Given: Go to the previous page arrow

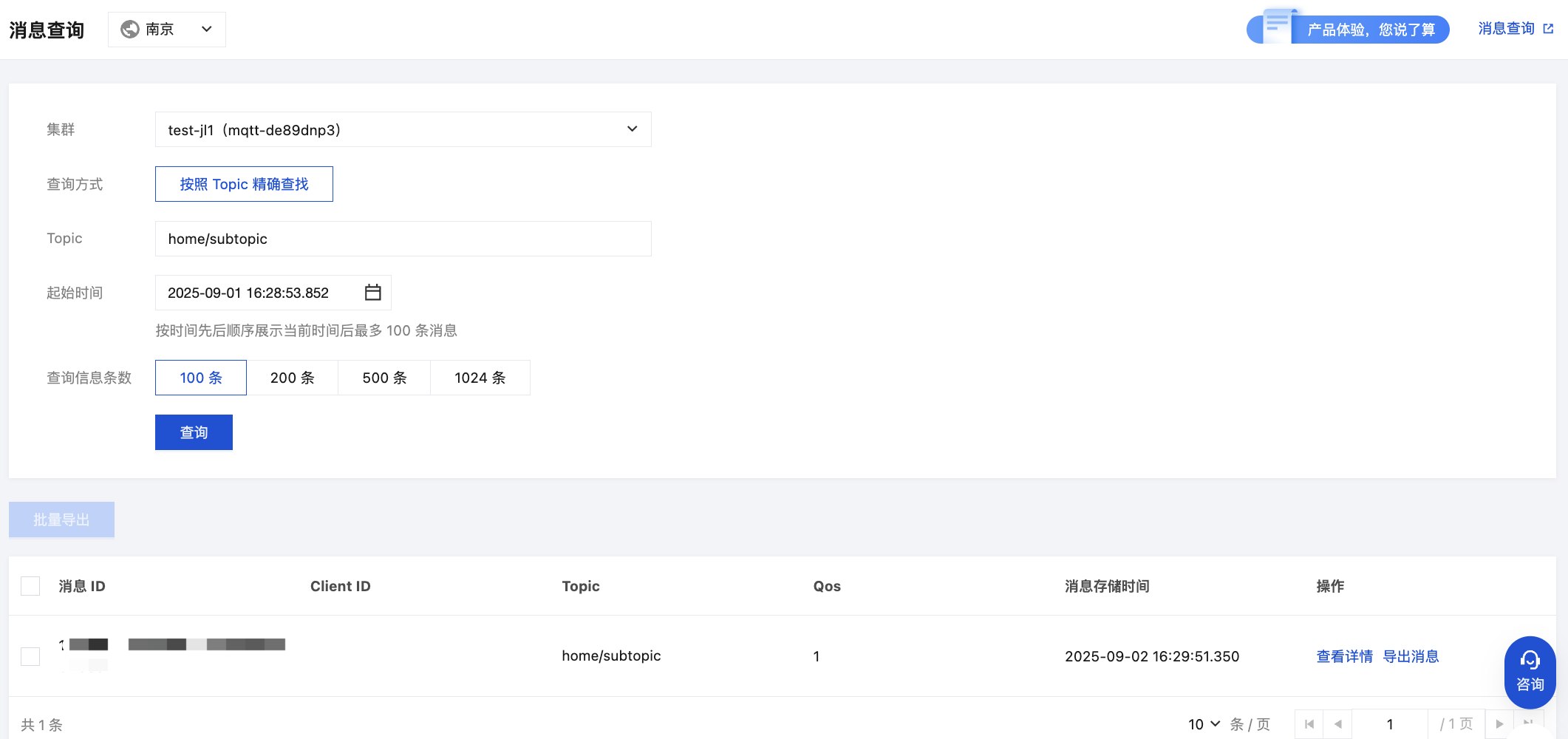Looking at the screenshot, I should (x=1338, y=724).
